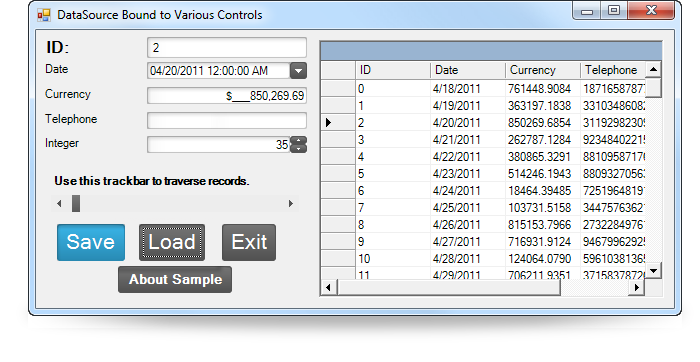
Task: Click the ID cell with value 3
Action: tap(393, 139)
